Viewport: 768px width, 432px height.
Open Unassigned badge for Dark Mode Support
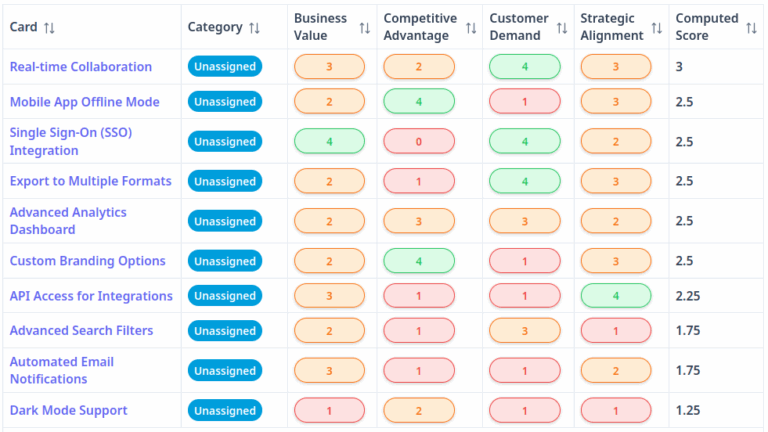225,410
